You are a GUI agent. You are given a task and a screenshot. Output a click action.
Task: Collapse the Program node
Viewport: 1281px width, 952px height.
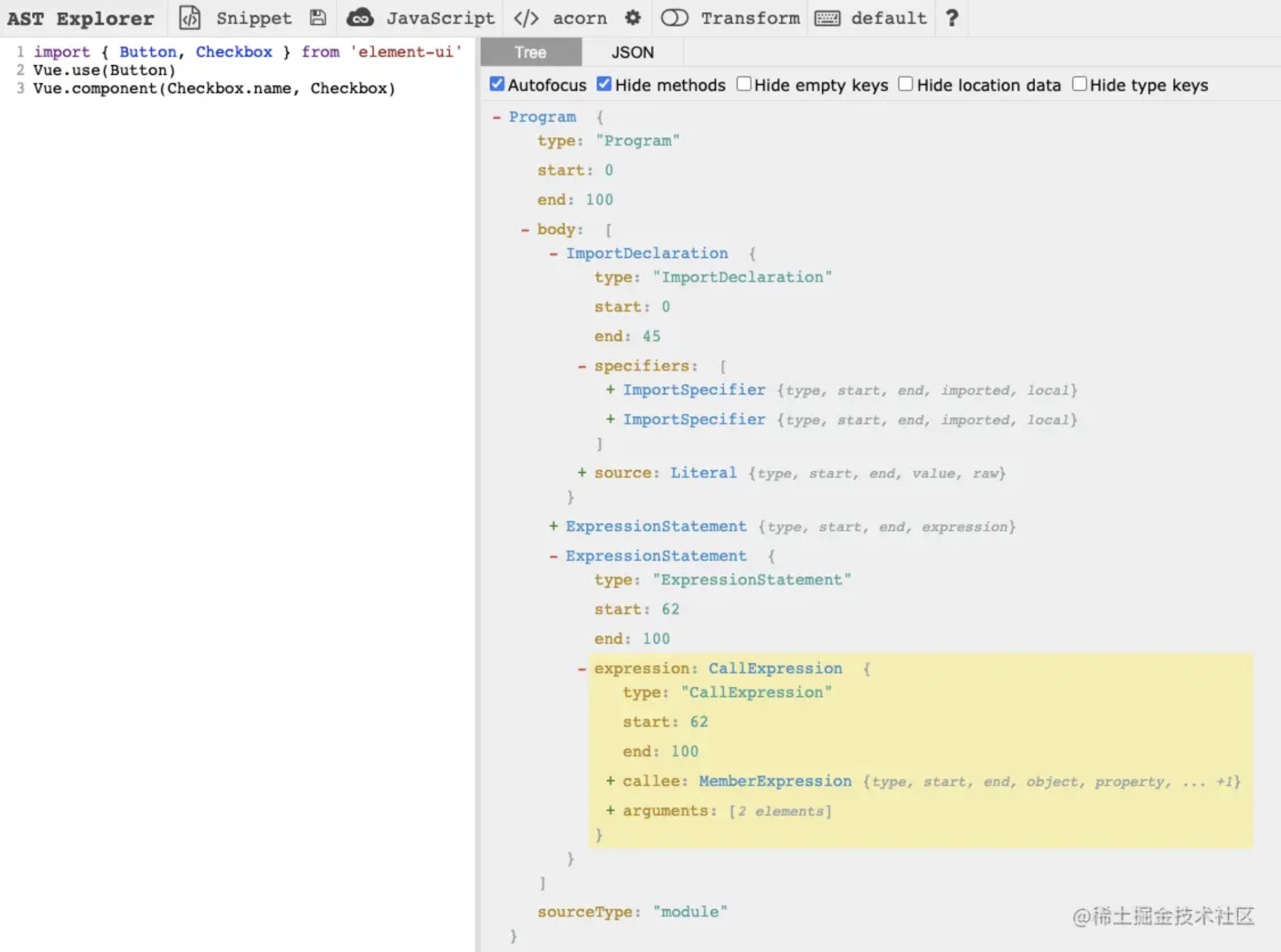(x=496, y=117)
